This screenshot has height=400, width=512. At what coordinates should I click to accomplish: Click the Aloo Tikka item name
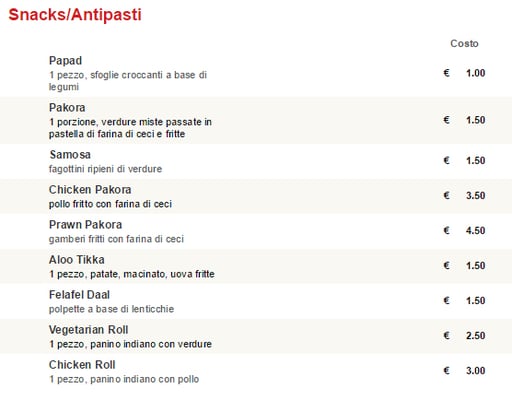[77, 260]
